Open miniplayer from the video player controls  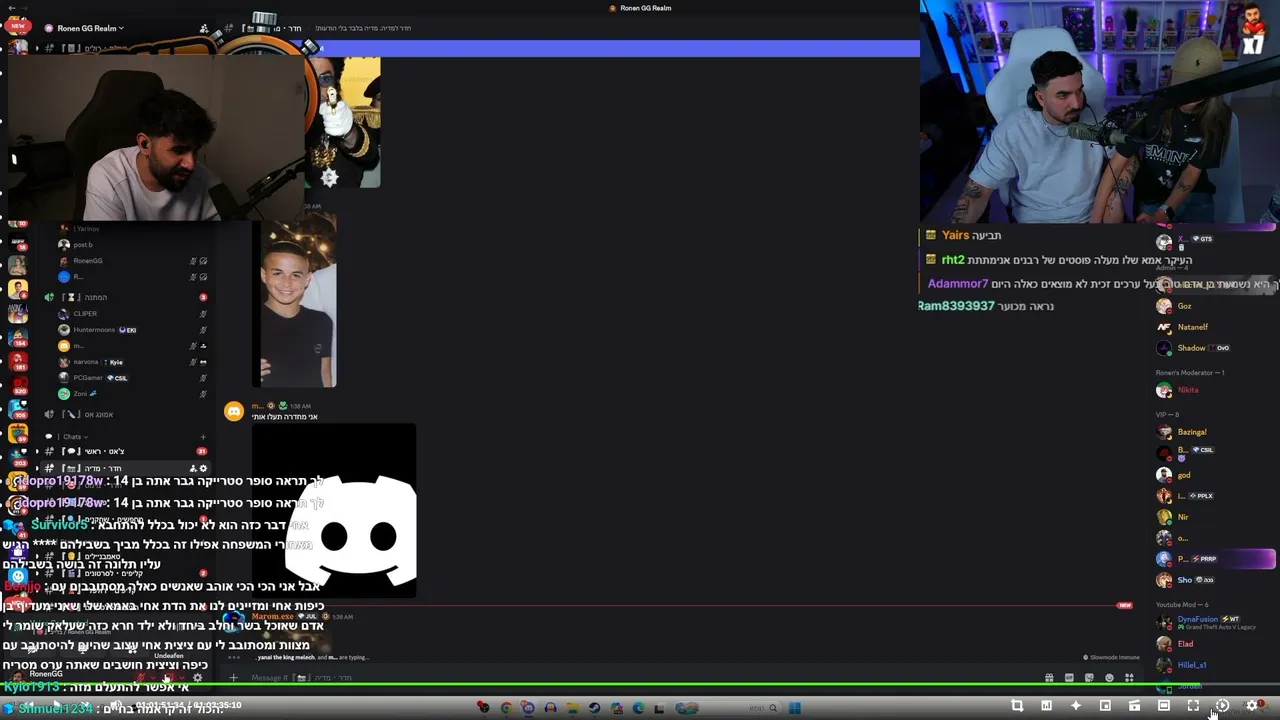(x=1105, y=706)
